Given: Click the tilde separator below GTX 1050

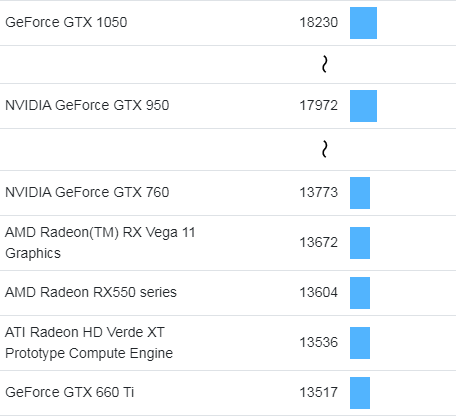Looking at the screenshot, I should pyautogui.click(x=325, y=64).
